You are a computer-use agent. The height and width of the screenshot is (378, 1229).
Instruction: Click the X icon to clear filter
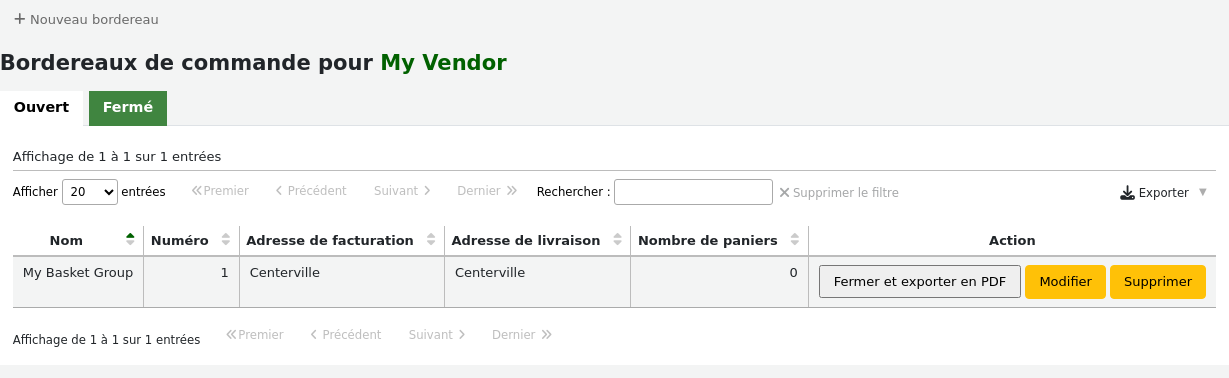[x=784, y=192]
